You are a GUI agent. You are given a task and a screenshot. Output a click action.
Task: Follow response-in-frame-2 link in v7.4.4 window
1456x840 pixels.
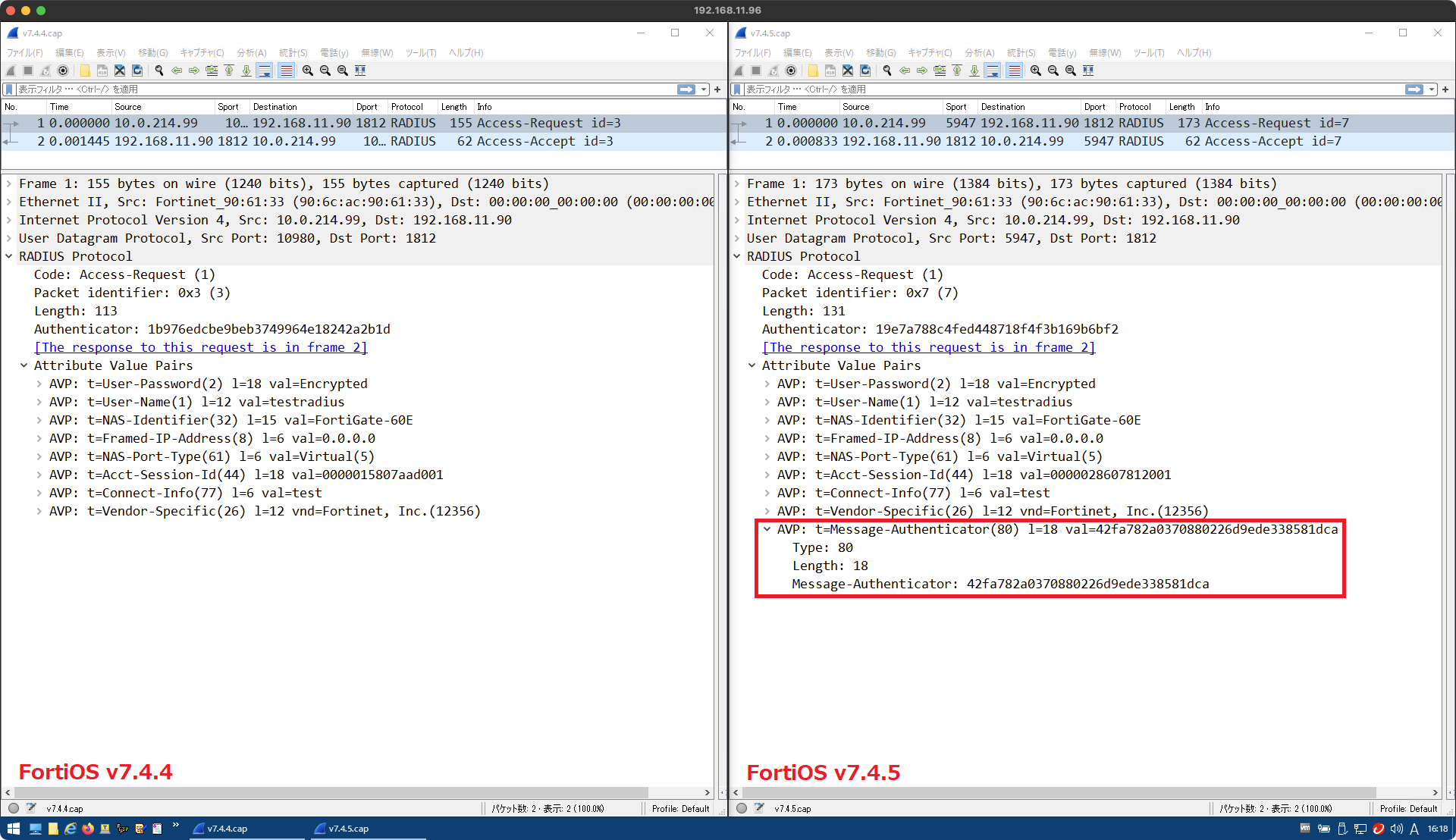click(x=201, y=347)
